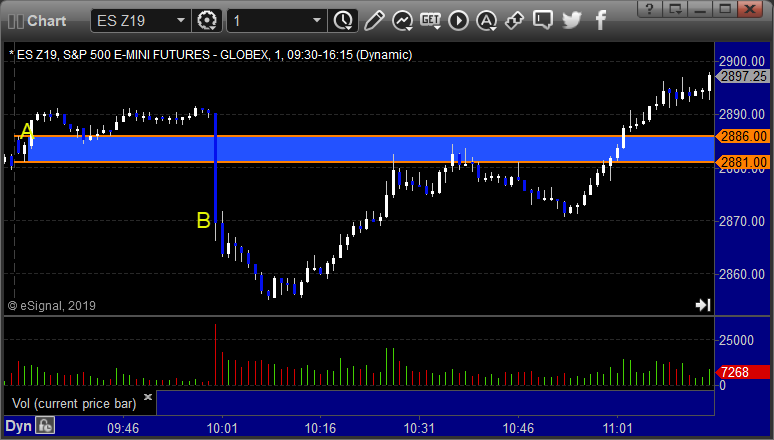Open the help question mark button

650,9
